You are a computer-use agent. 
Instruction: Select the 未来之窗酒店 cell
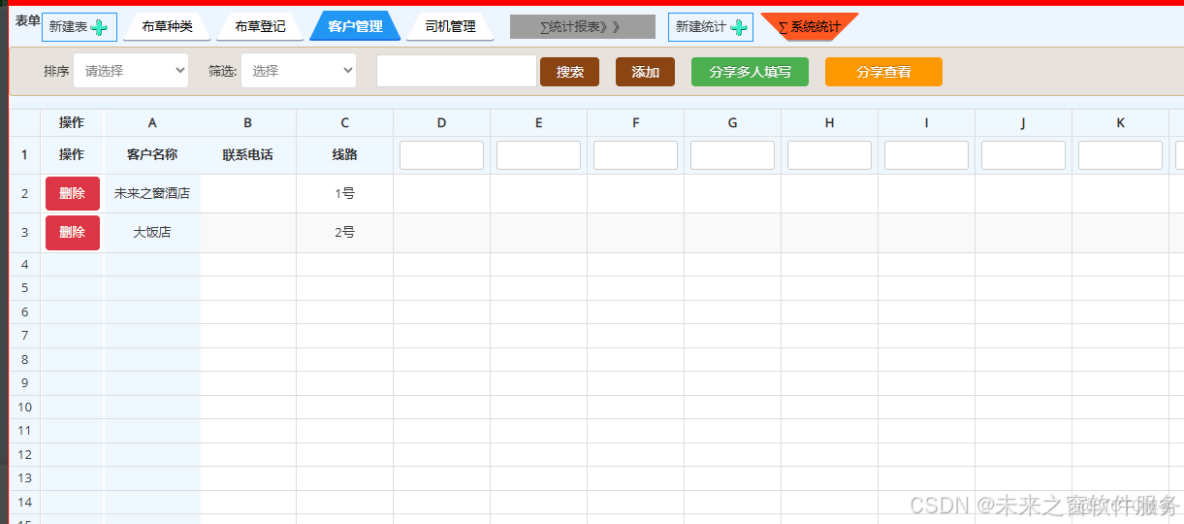(153, 193)
